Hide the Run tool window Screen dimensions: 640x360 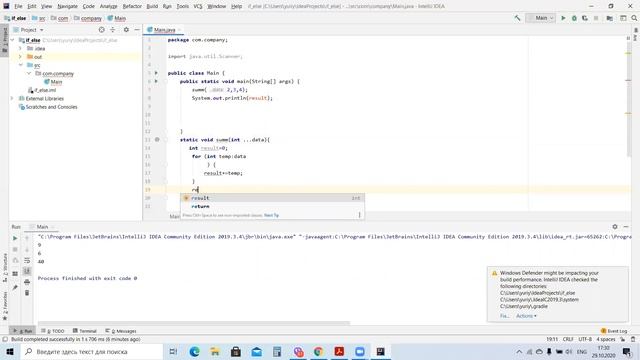coord(626,227)
